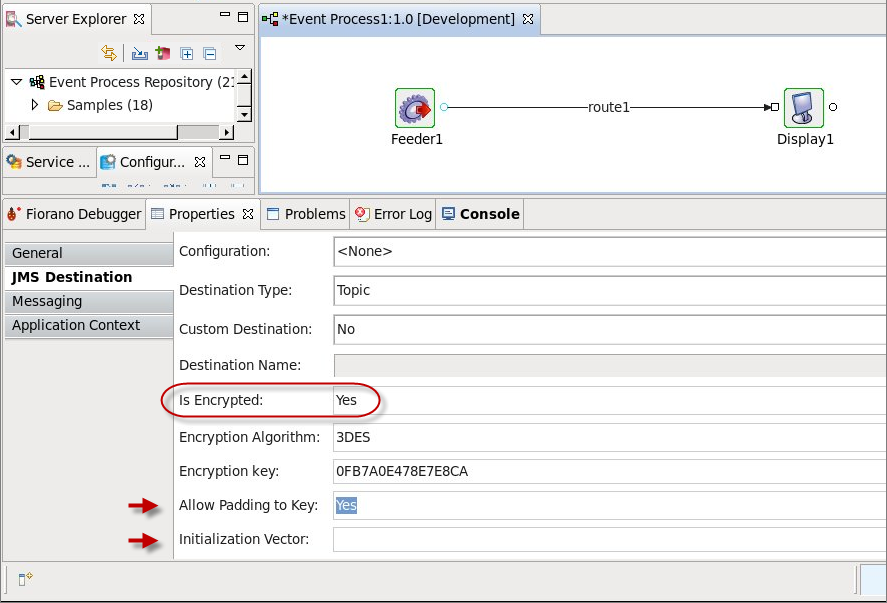
Task: Select the route1 connection label
Action: 609,107
